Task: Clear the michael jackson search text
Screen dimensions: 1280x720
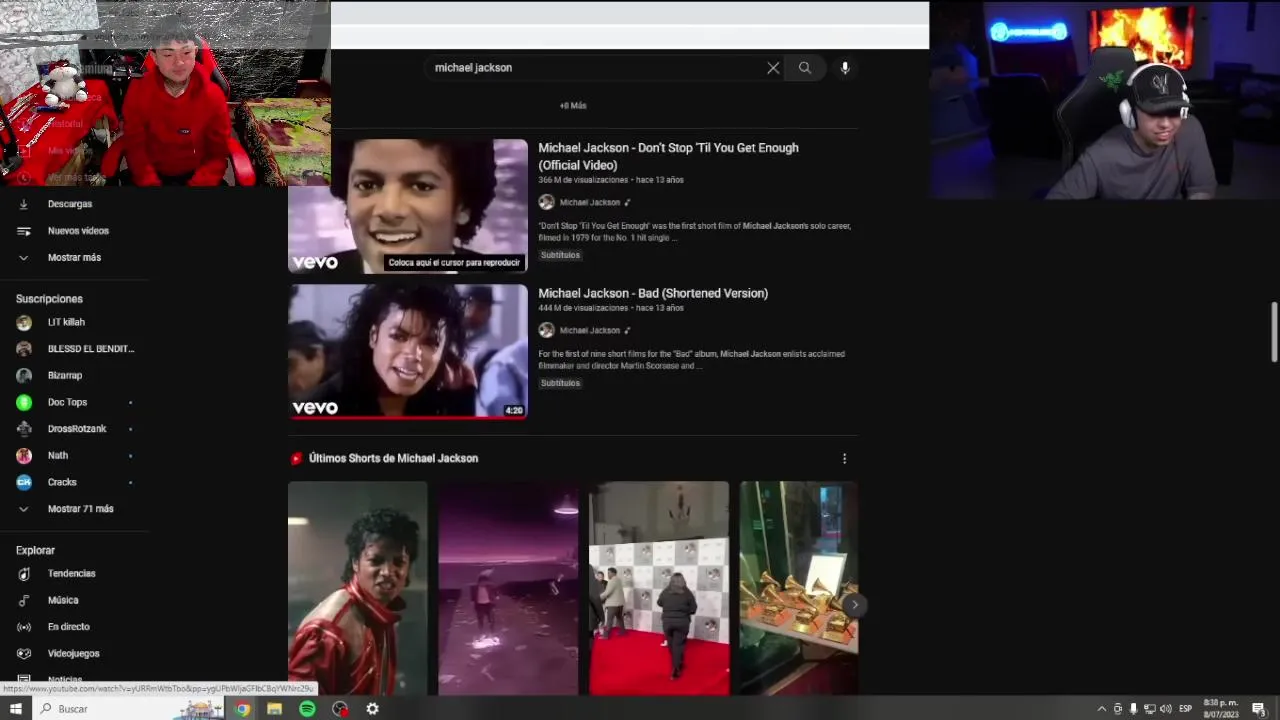Action: coord(773,68)
